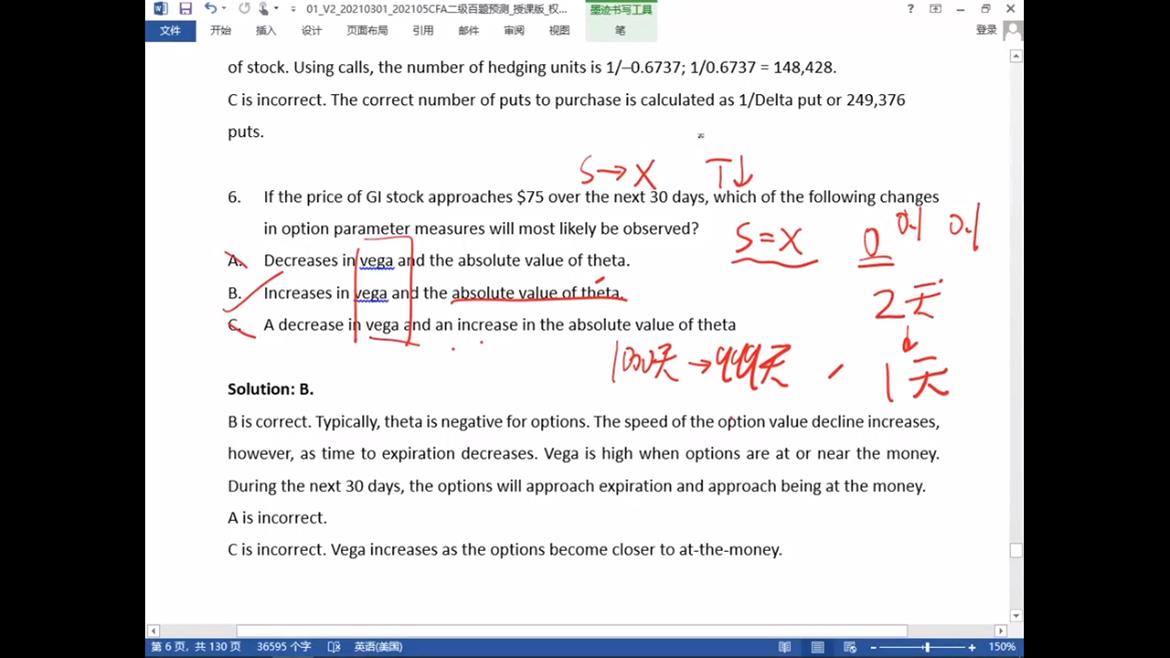
Task: Click text 'A is incorrect.'
Action: [278, 518]
